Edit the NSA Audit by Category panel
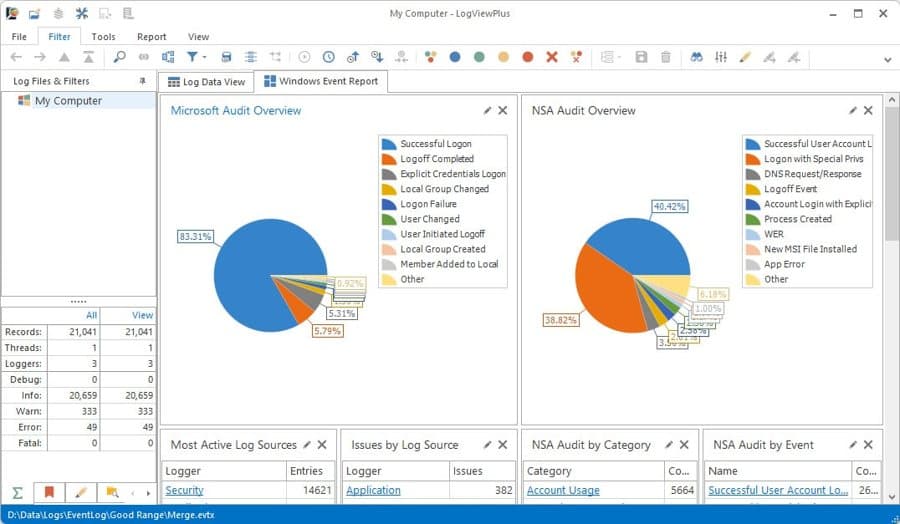This screenshot has height=524, width=900. (x=669, y=445)
